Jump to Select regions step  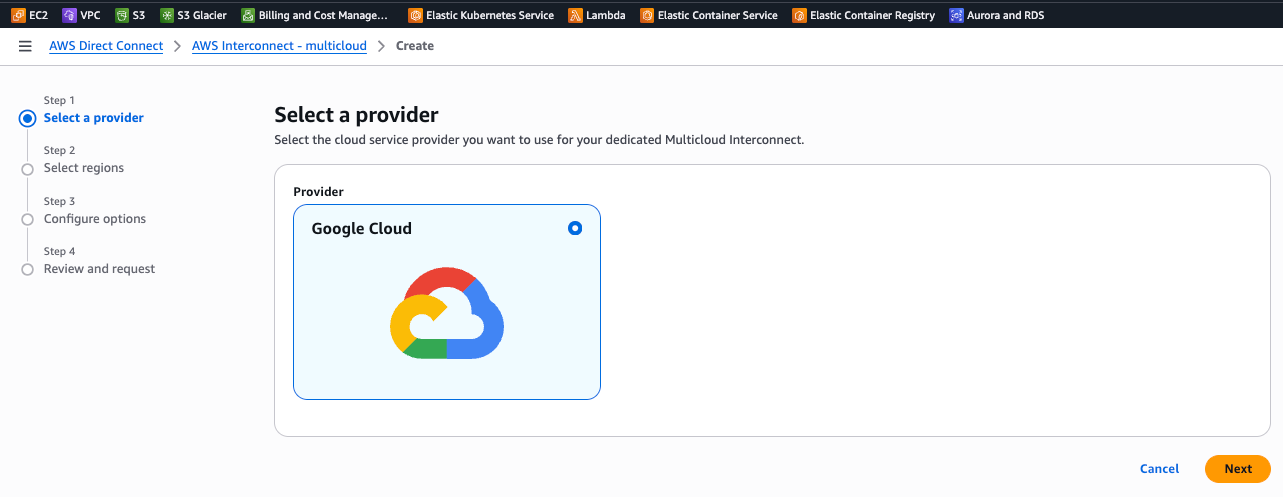pyautogui.click(x=84, y=168)
